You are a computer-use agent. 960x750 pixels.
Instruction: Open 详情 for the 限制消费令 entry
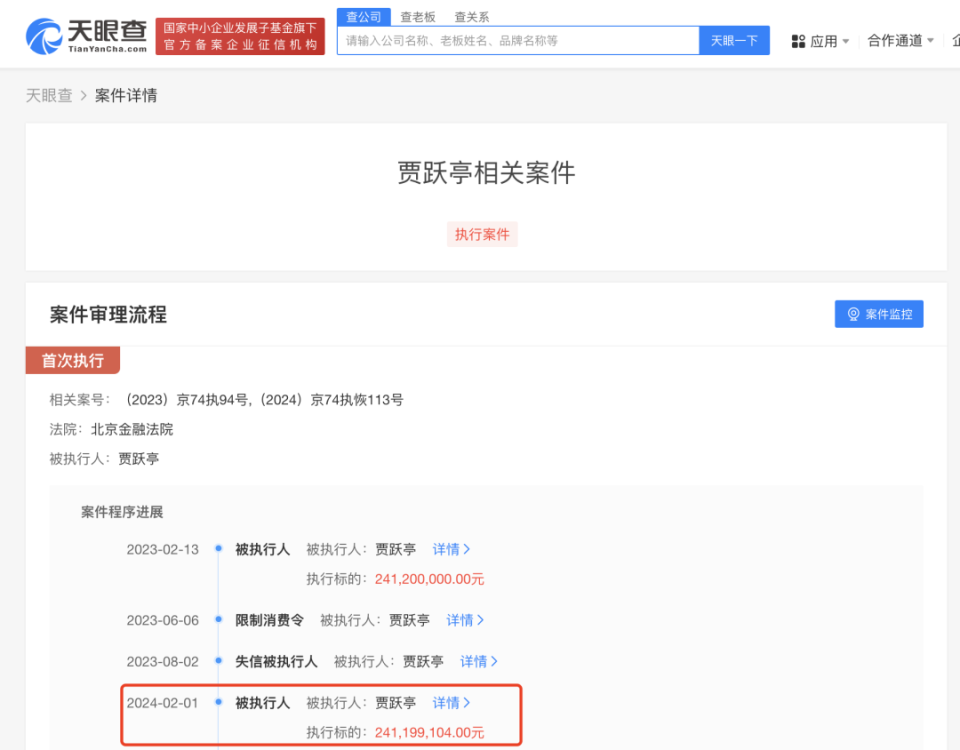[464, 619]
